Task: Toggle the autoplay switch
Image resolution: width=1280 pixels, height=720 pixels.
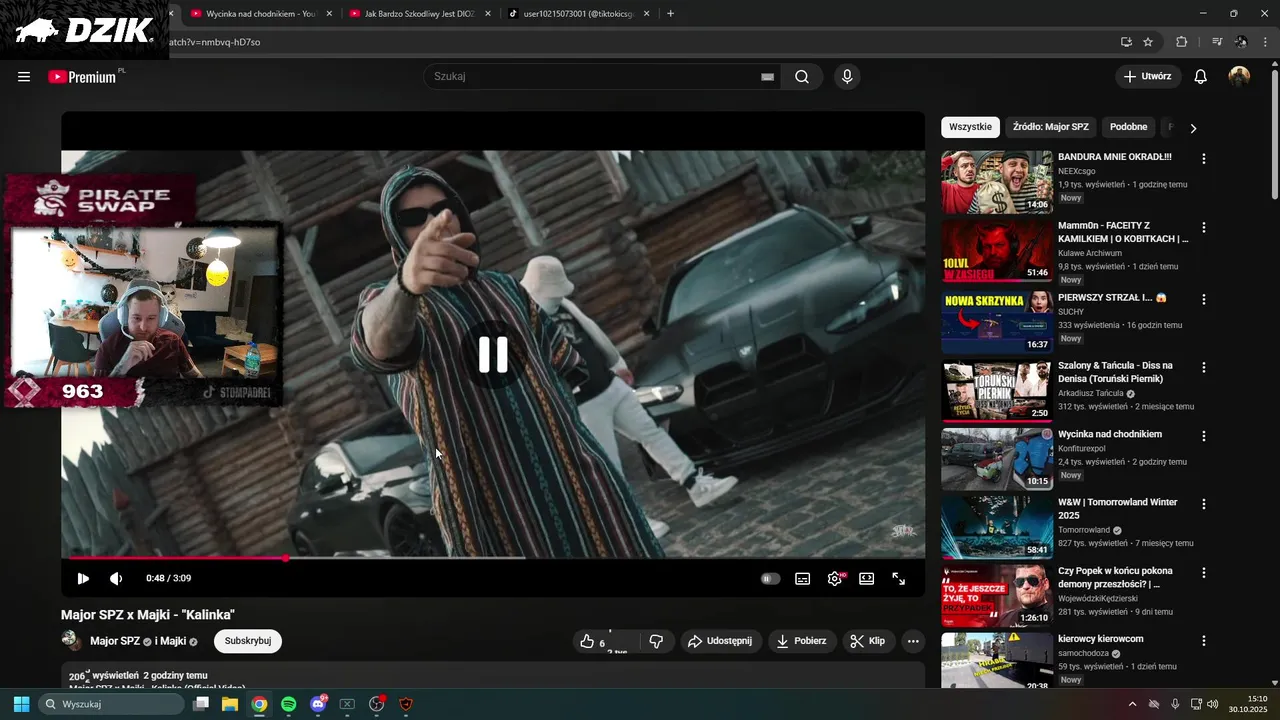Action: [770, 578]
